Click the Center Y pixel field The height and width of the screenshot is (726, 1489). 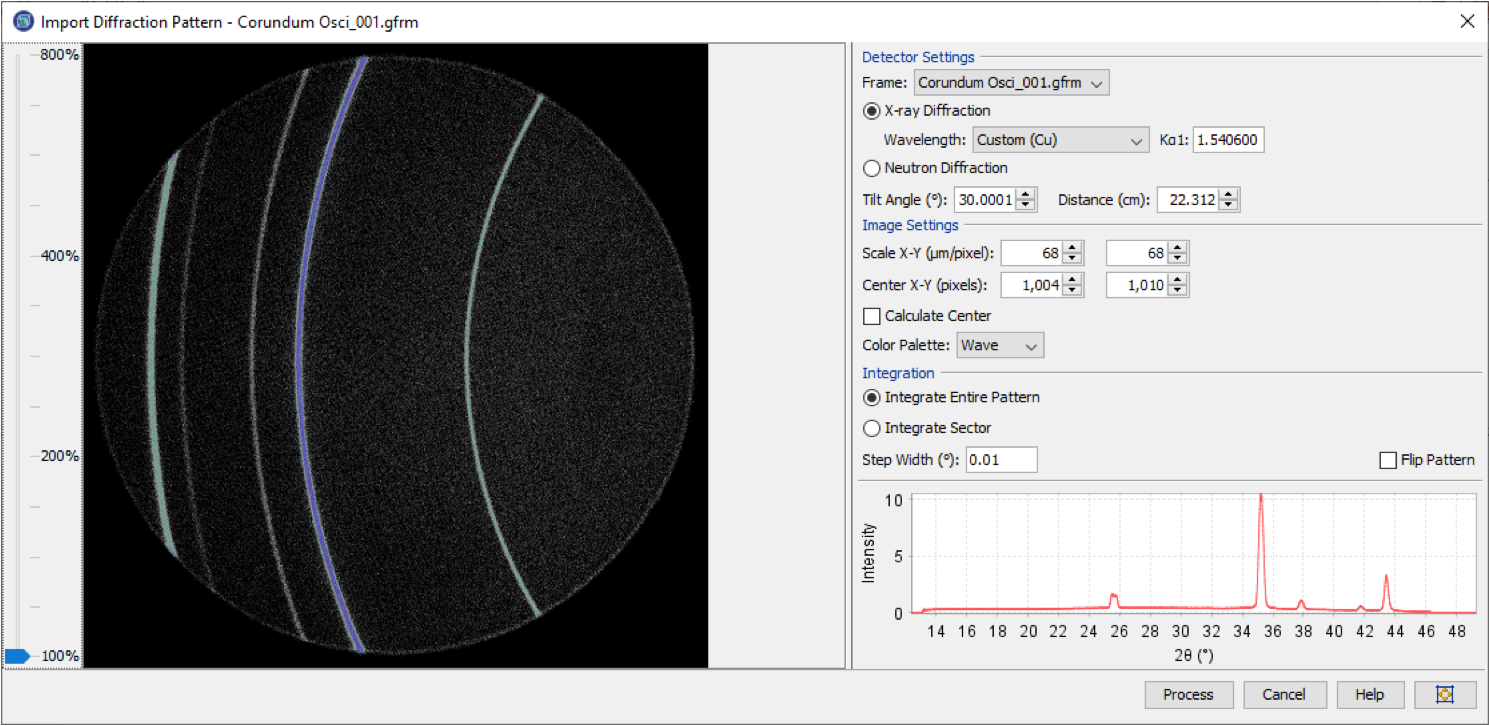point(1137,286)
